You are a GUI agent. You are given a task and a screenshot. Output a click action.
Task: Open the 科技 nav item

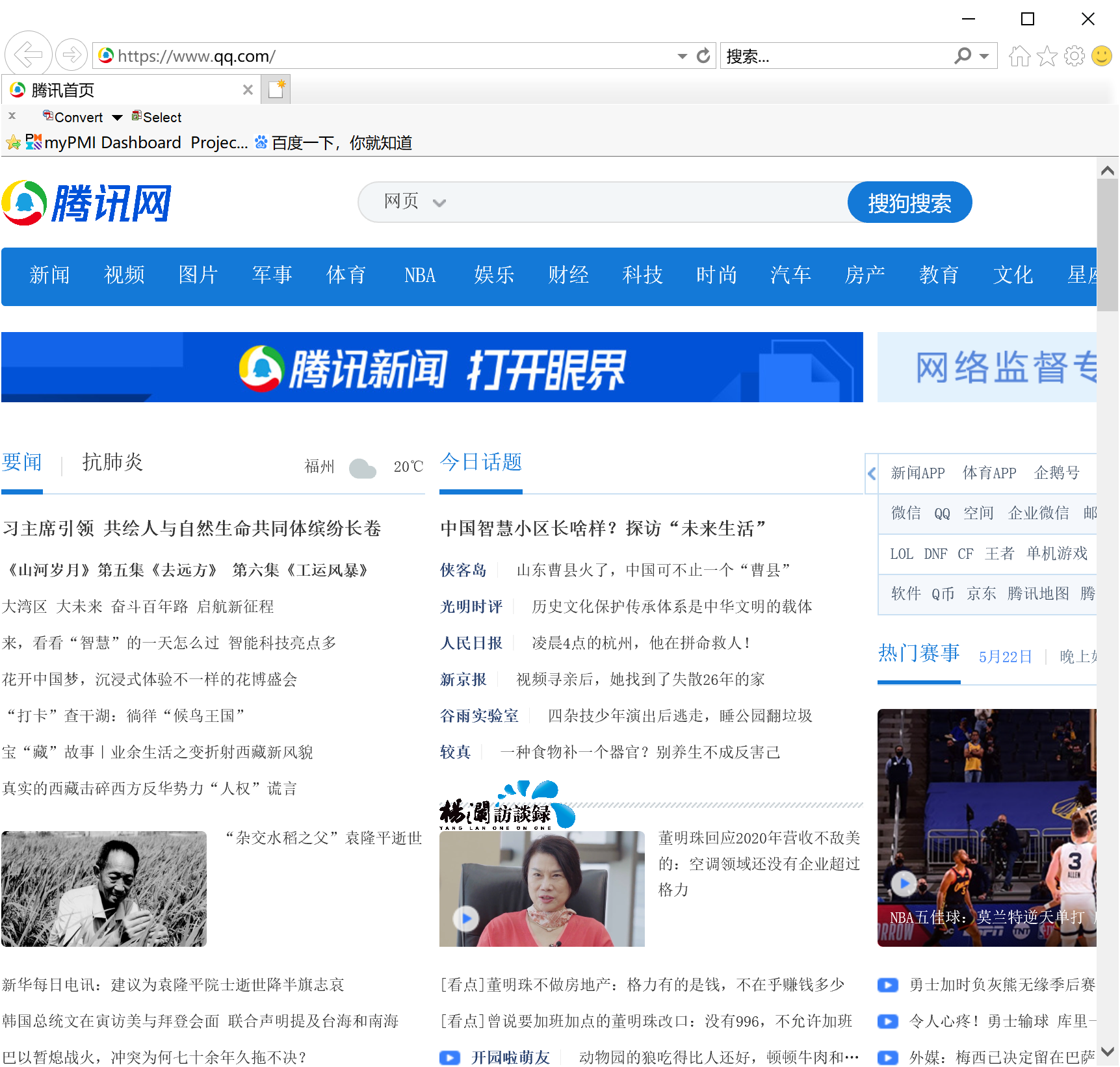point(643,276)
